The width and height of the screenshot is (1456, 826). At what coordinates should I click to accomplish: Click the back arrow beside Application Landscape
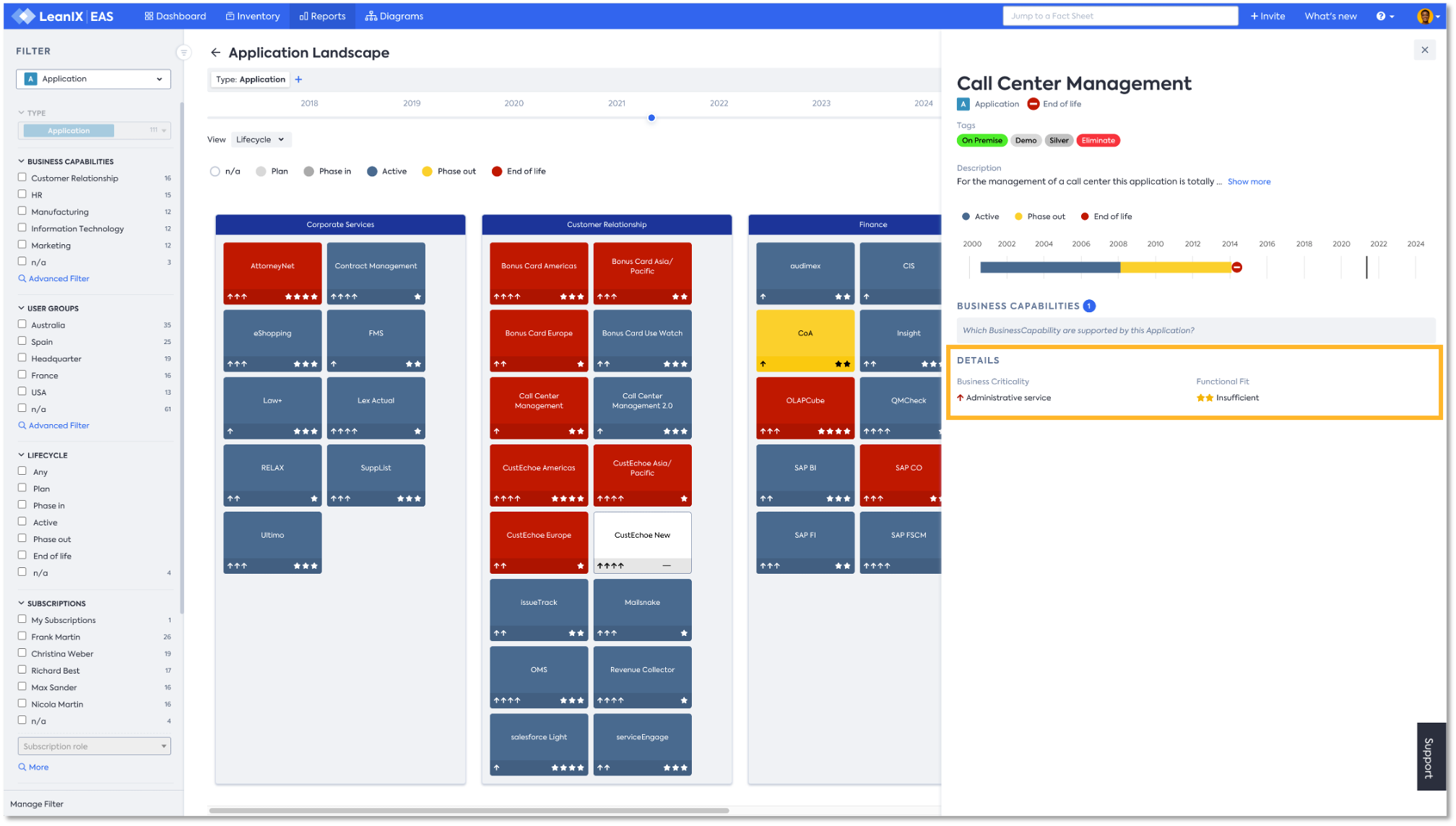215,53
